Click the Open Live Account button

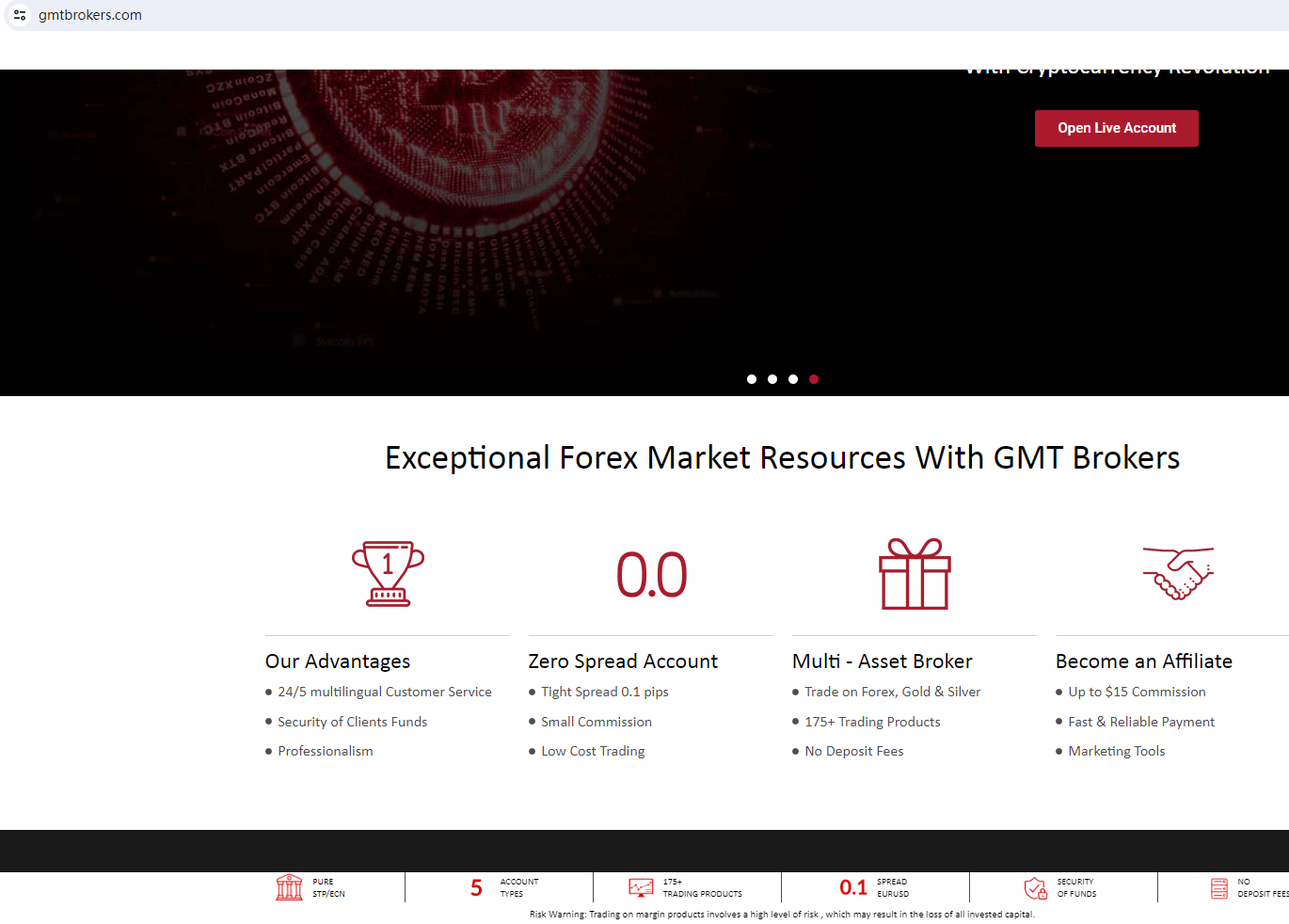coord(1117,128)
